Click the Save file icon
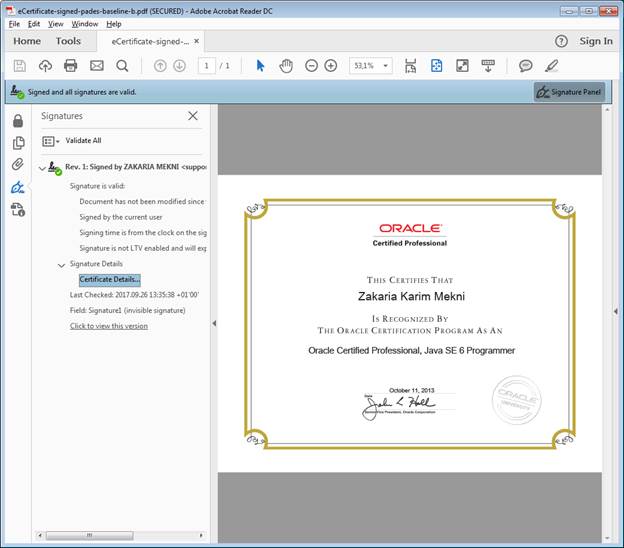 tap(20, 66)
